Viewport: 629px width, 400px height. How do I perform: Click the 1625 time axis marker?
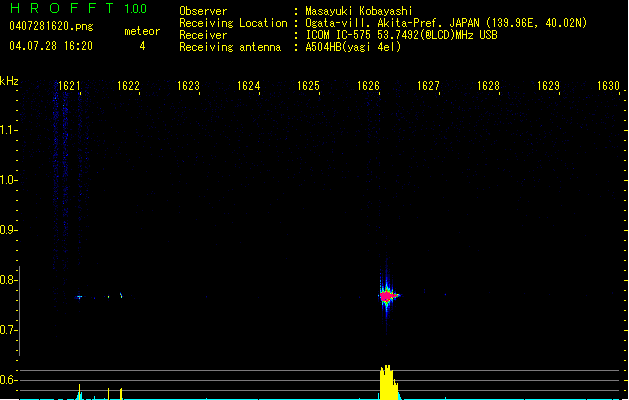[308, 86]
